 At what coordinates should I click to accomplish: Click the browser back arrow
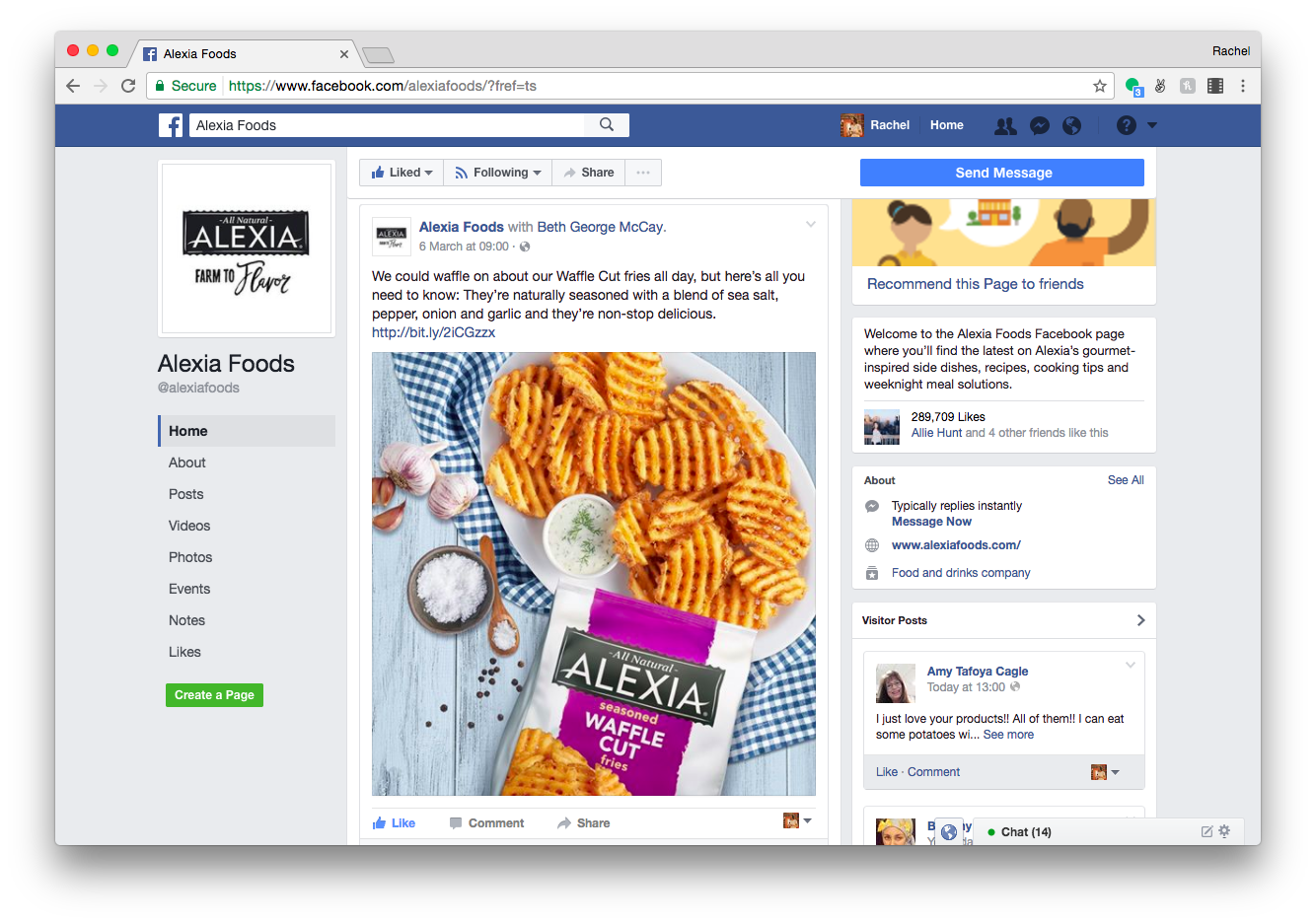click(x=73, y=86)
